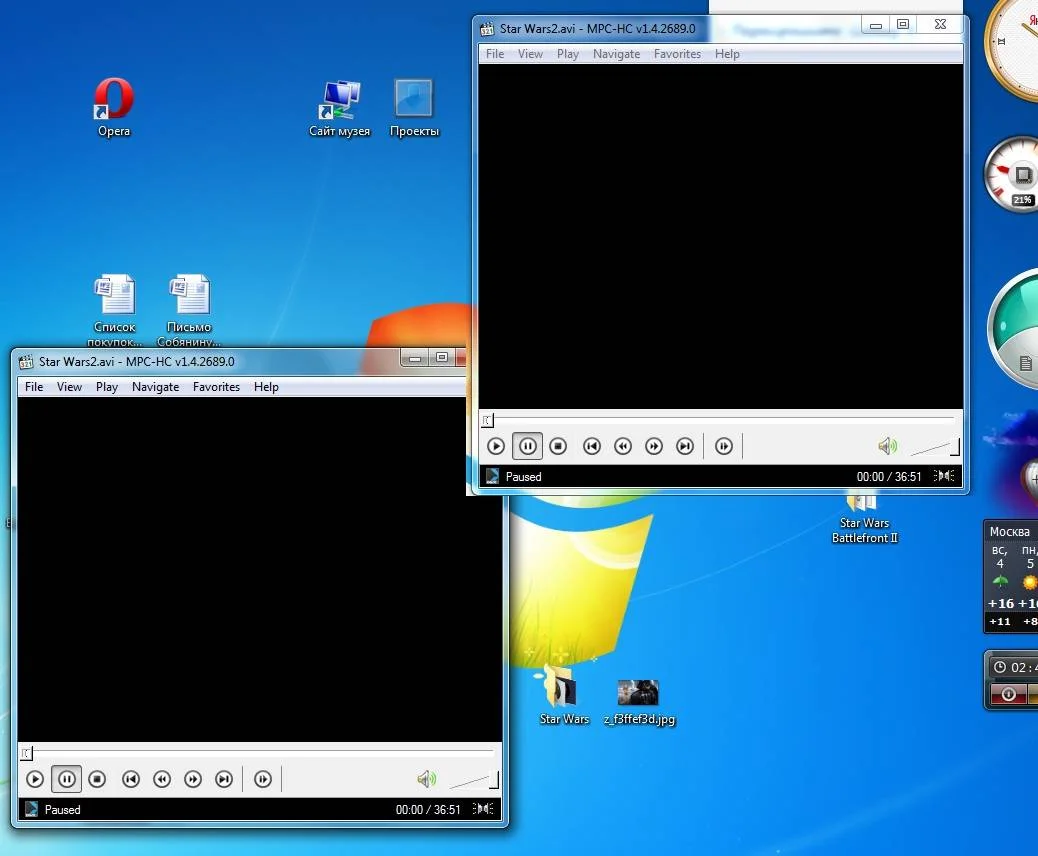Click 00:00 / 36:51 time in lower MPC-HC window

(428, 810)
